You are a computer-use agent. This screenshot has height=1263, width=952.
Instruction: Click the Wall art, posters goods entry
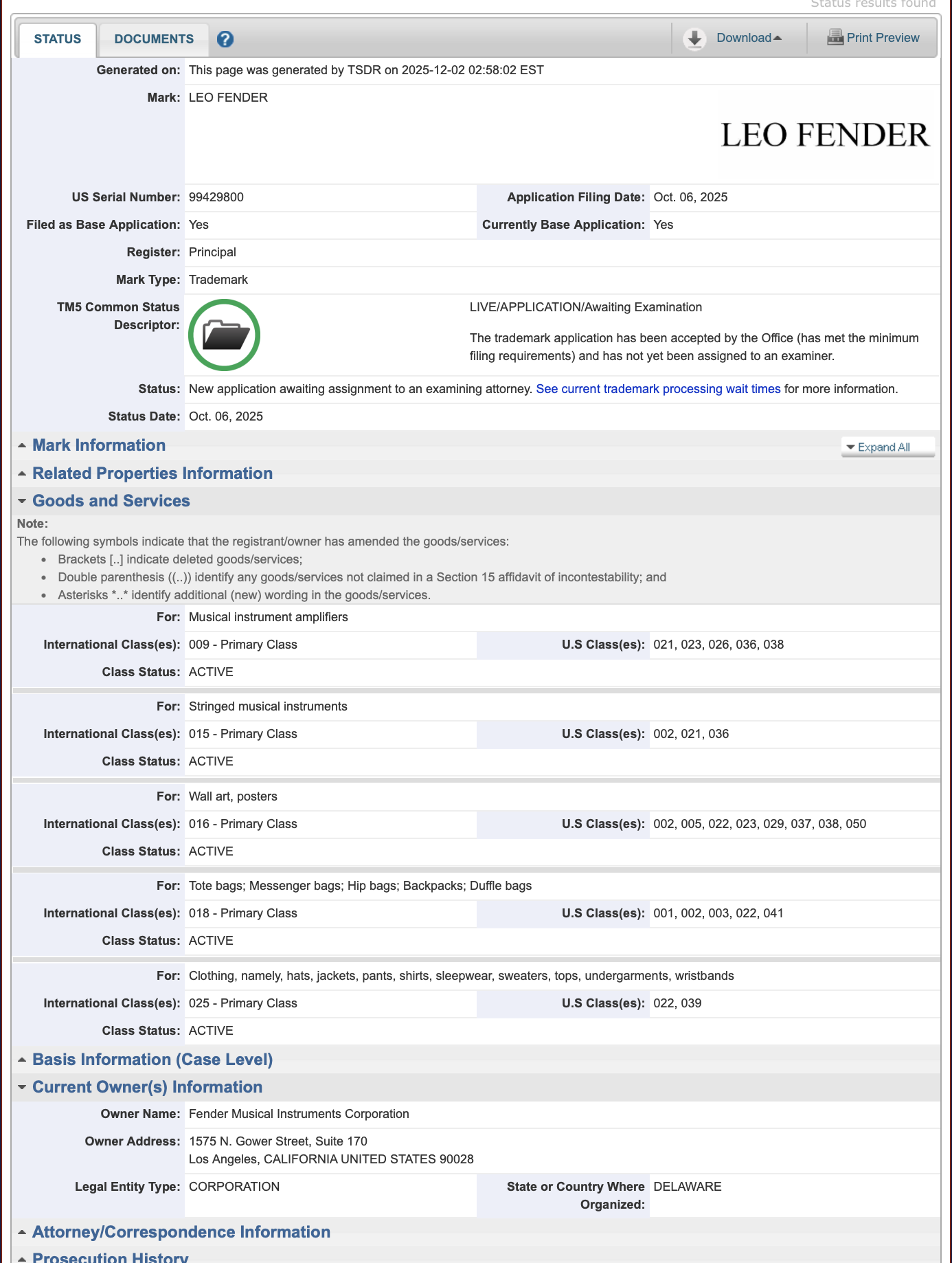[x=233, y=796]
